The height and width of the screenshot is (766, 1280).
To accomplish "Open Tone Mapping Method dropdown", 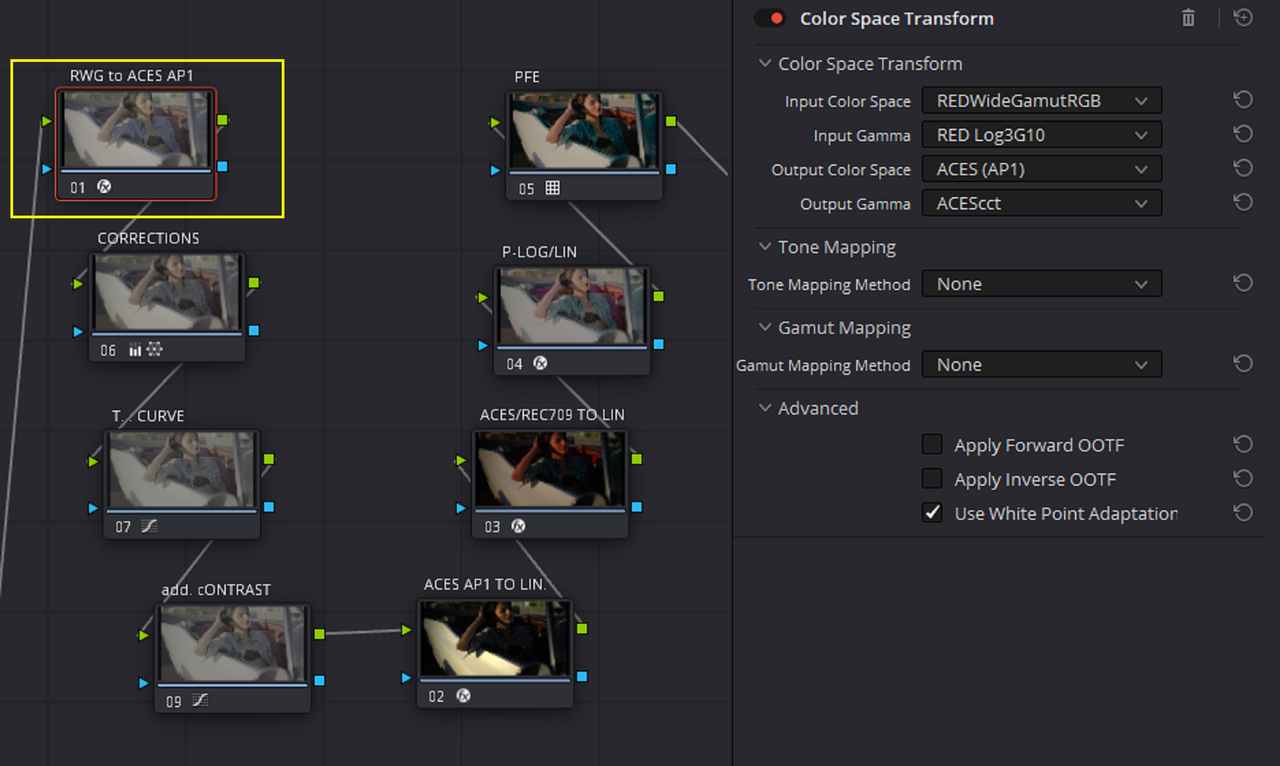I will [x=1042, y=284].
